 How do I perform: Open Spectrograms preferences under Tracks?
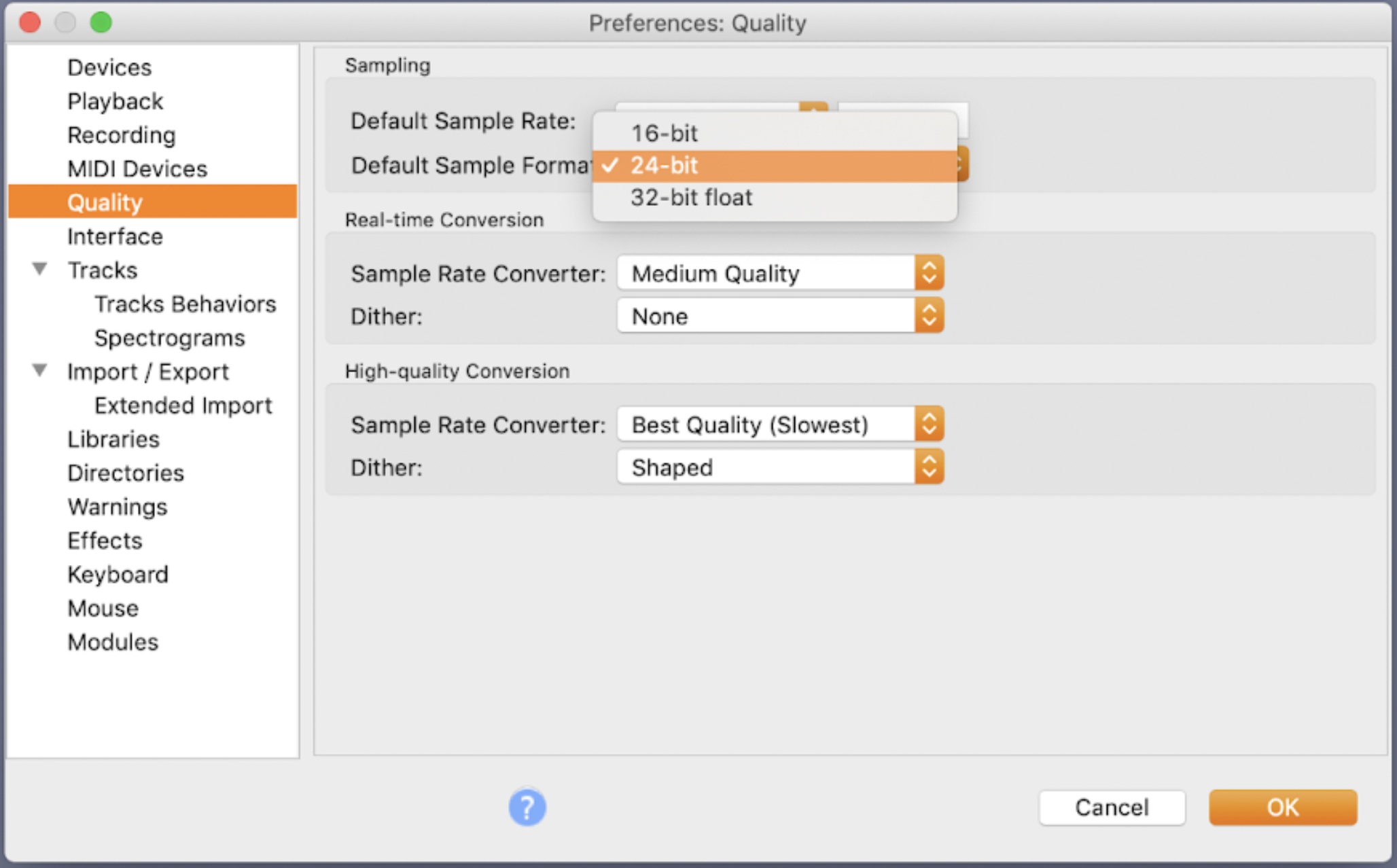click(169, 338)
